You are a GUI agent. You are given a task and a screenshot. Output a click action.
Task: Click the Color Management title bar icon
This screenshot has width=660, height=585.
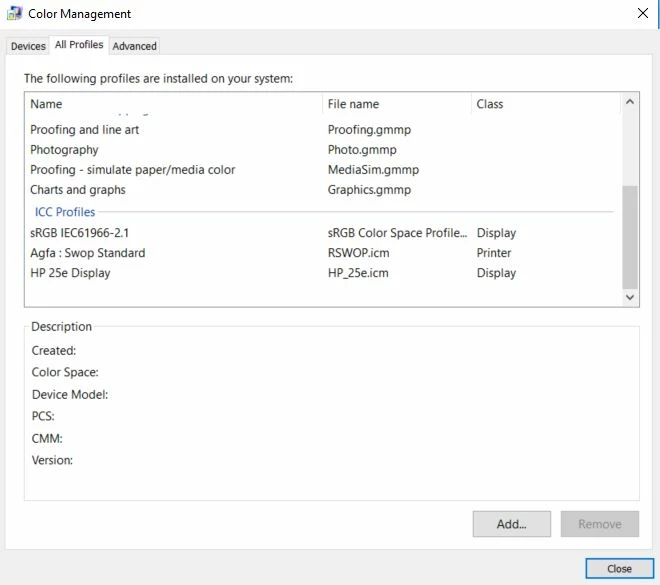click(14, 13)
